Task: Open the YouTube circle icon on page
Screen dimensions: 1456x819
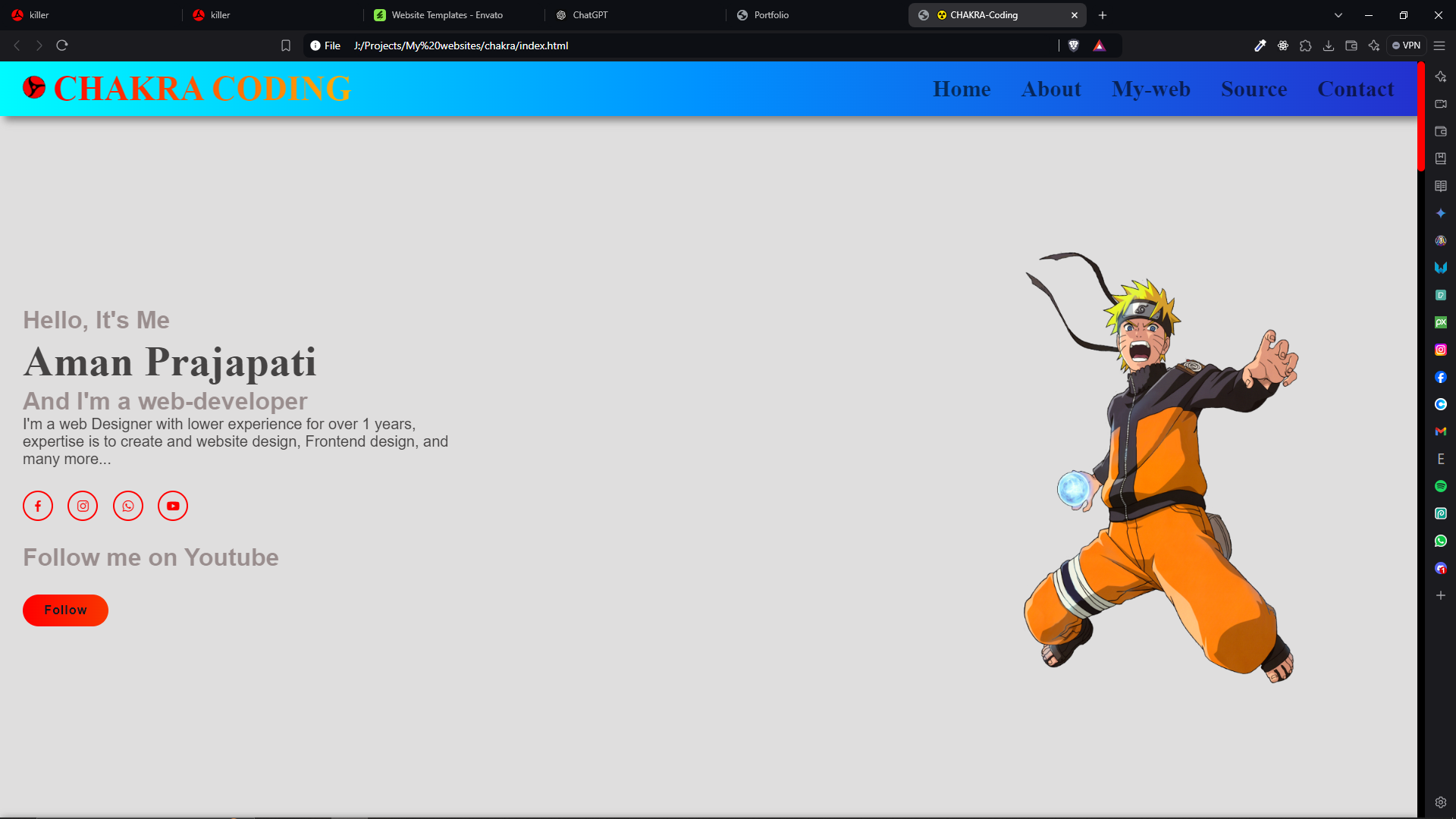Action: point(173,506)
